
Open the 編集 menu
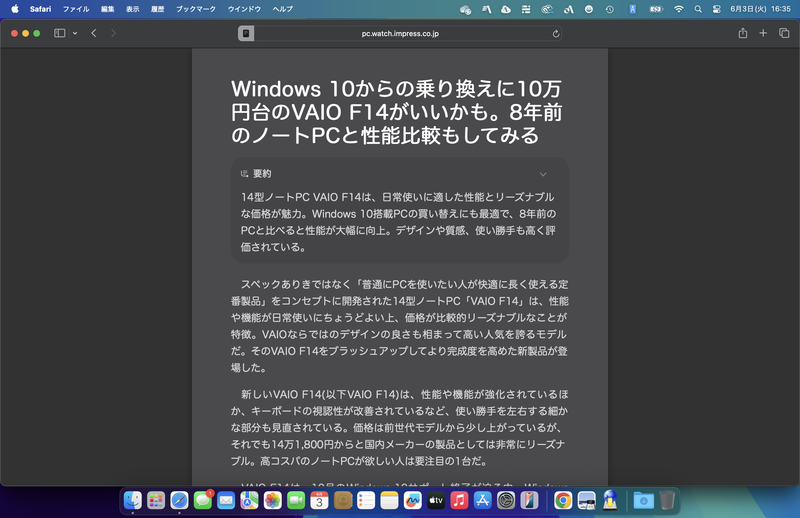108,9
